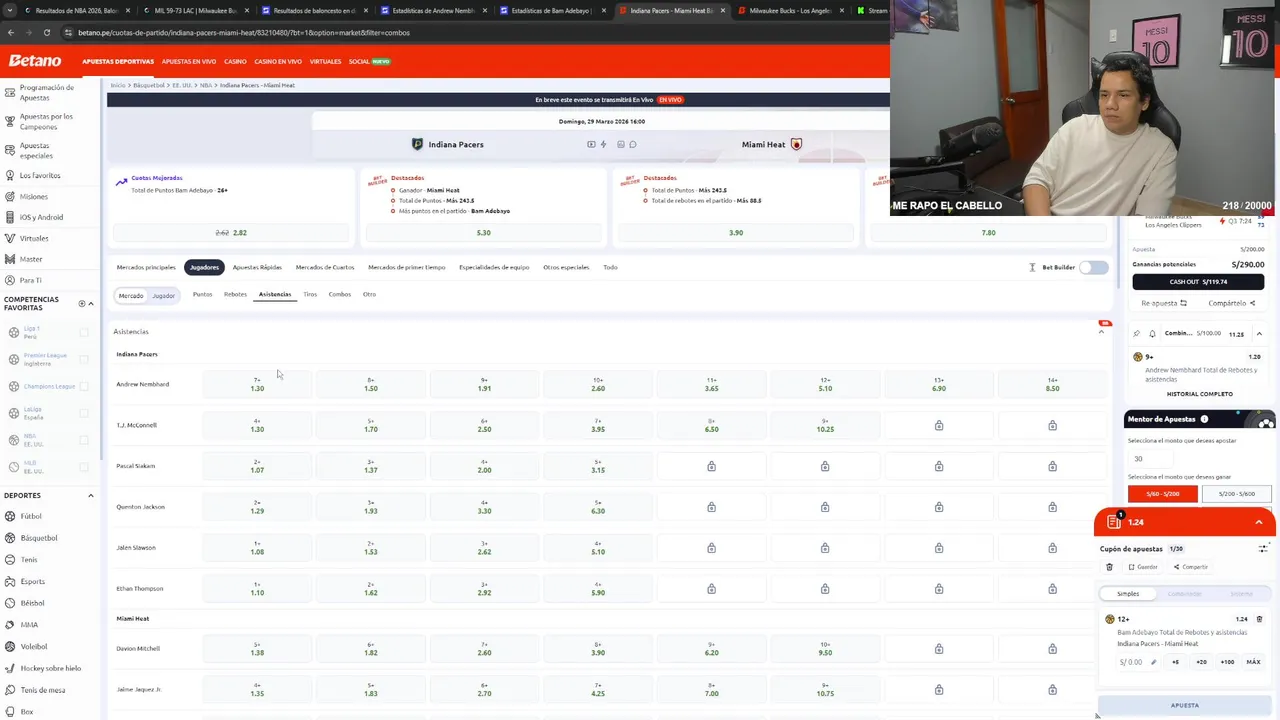The width and height of the screenshot is (1280, 720).
Task: Switch view to Mercado toggle
Action: pyautogui.click(x=131, y=296)
